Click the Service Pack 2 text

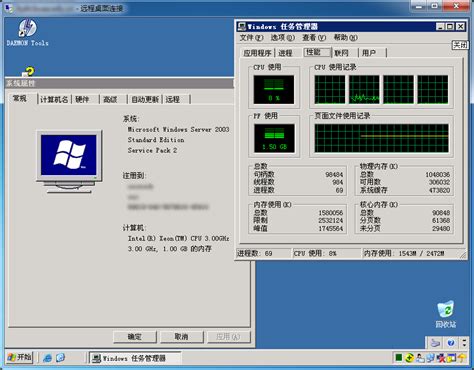coord(152,150)
